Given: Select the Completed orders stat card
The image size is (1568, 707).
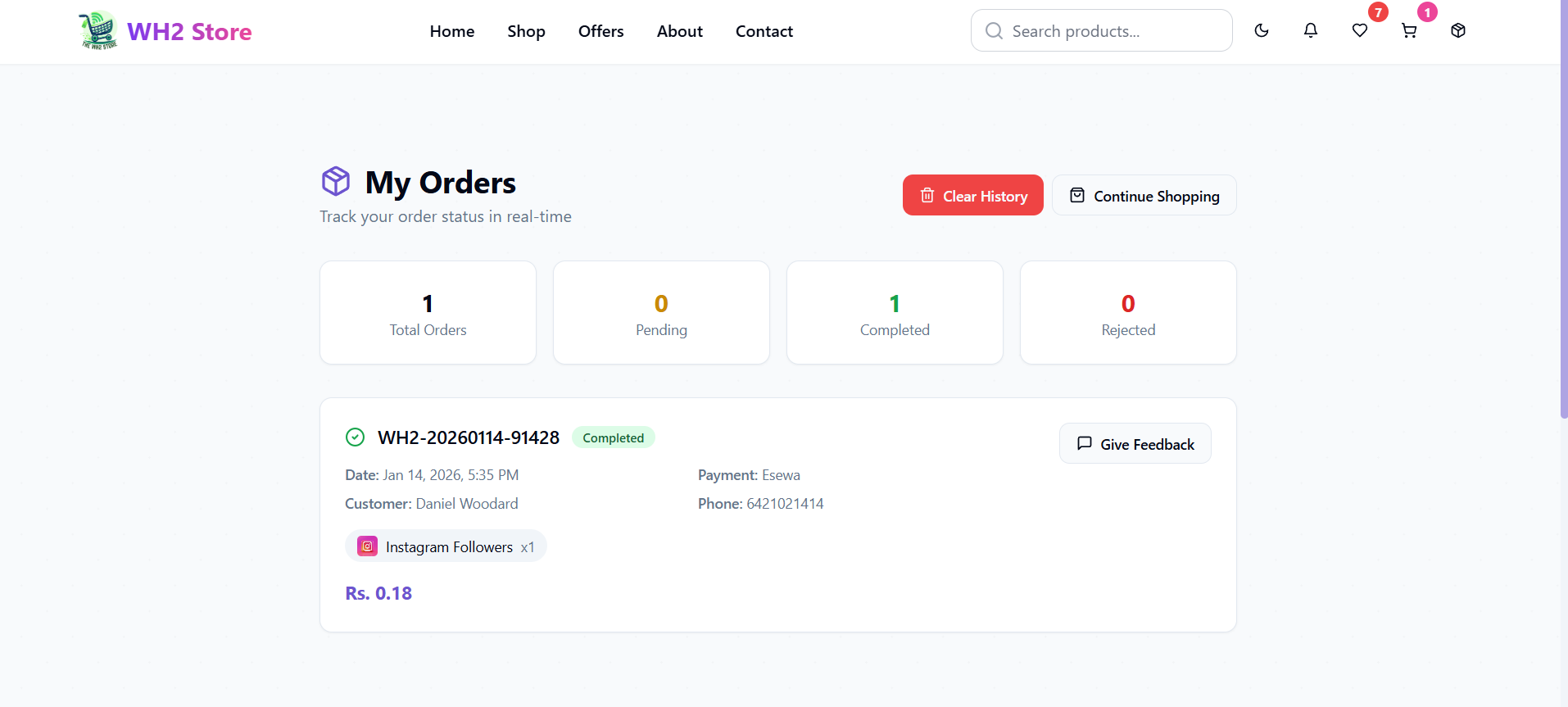Looking at the screenshot, I should coord(895,313).
